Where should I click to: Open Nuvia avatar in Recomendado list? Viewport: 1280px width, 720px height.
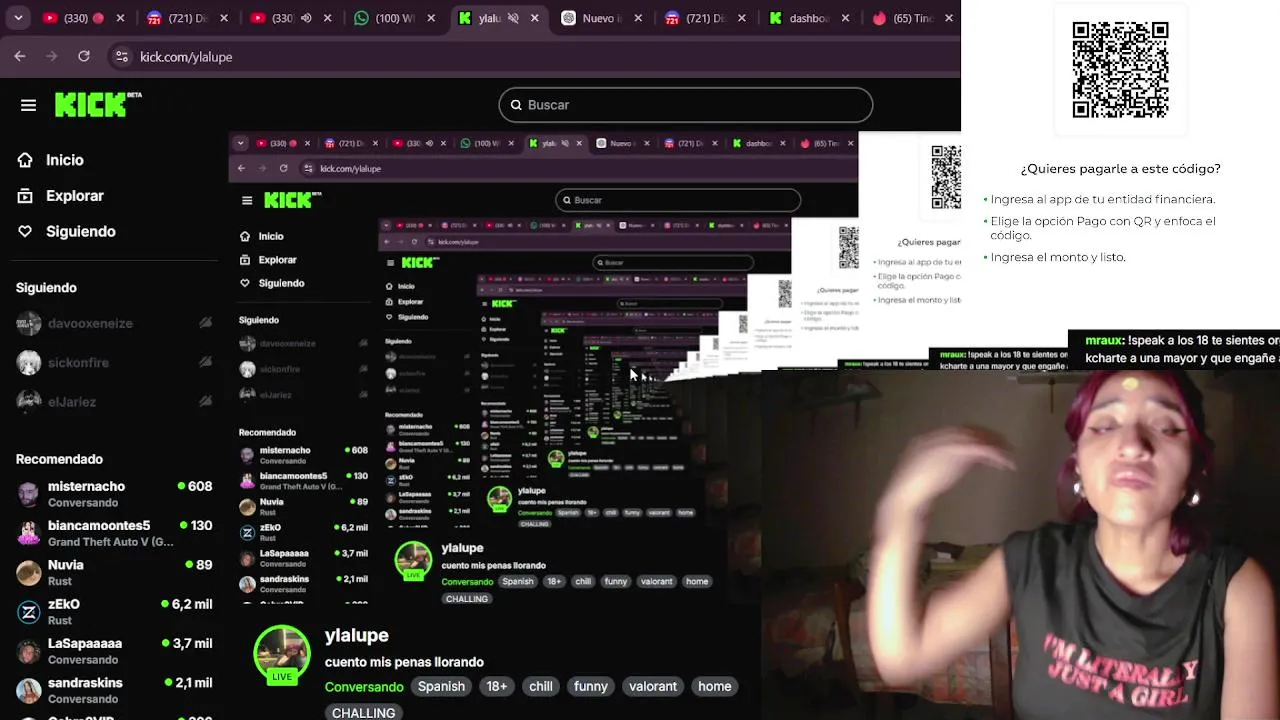coord(29,572)
